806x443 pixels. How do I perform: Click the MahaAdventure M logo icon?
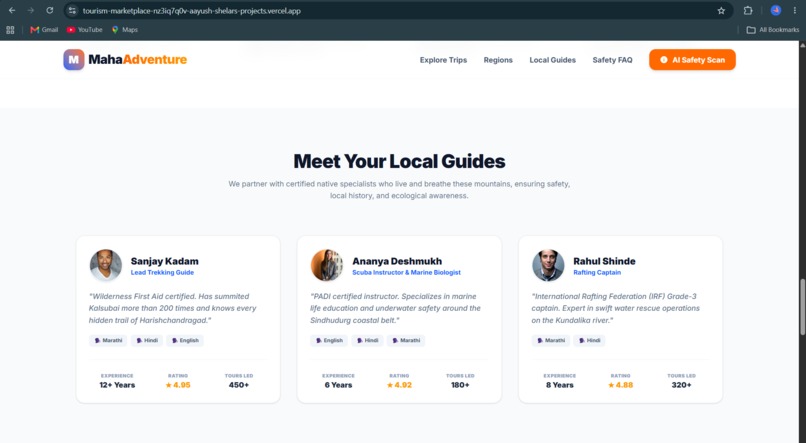click(74, 60)
